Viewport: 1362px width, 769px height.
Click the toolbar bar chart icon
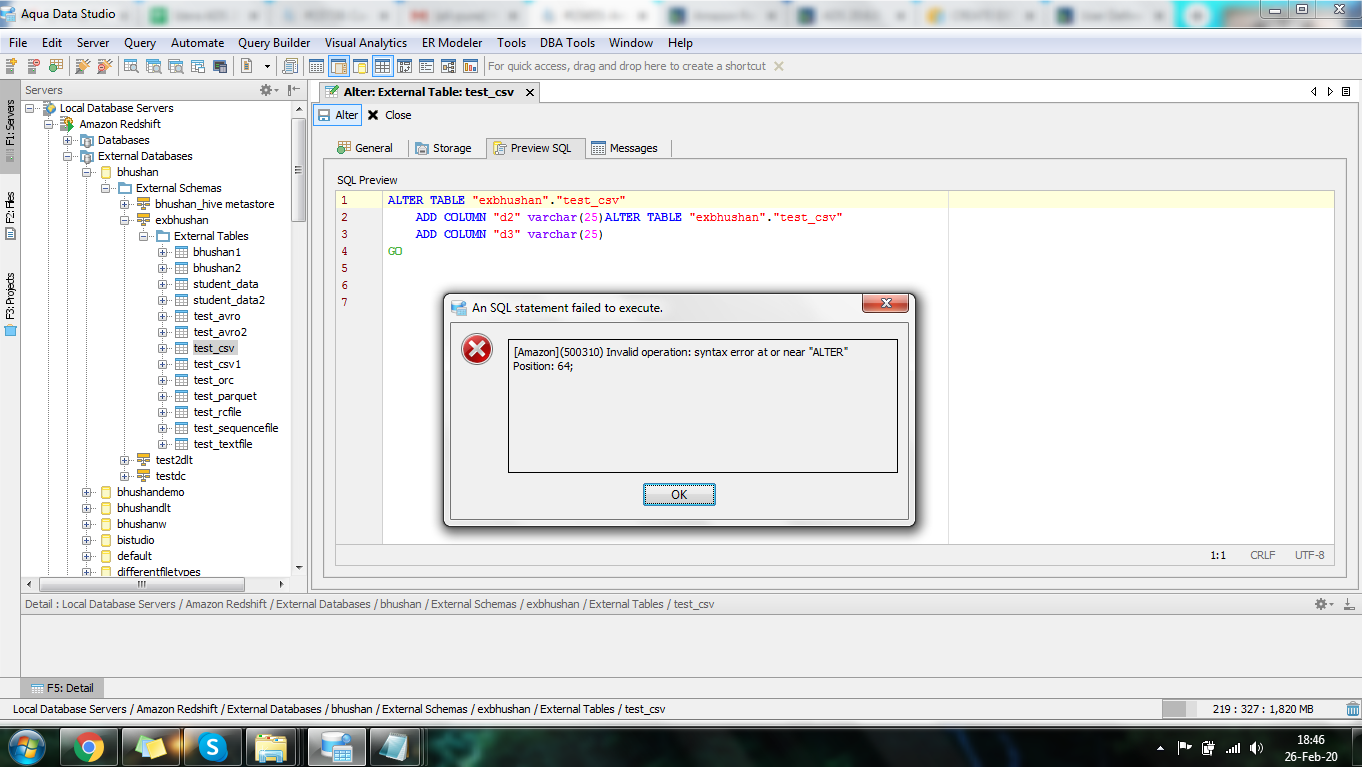[472, 66]
